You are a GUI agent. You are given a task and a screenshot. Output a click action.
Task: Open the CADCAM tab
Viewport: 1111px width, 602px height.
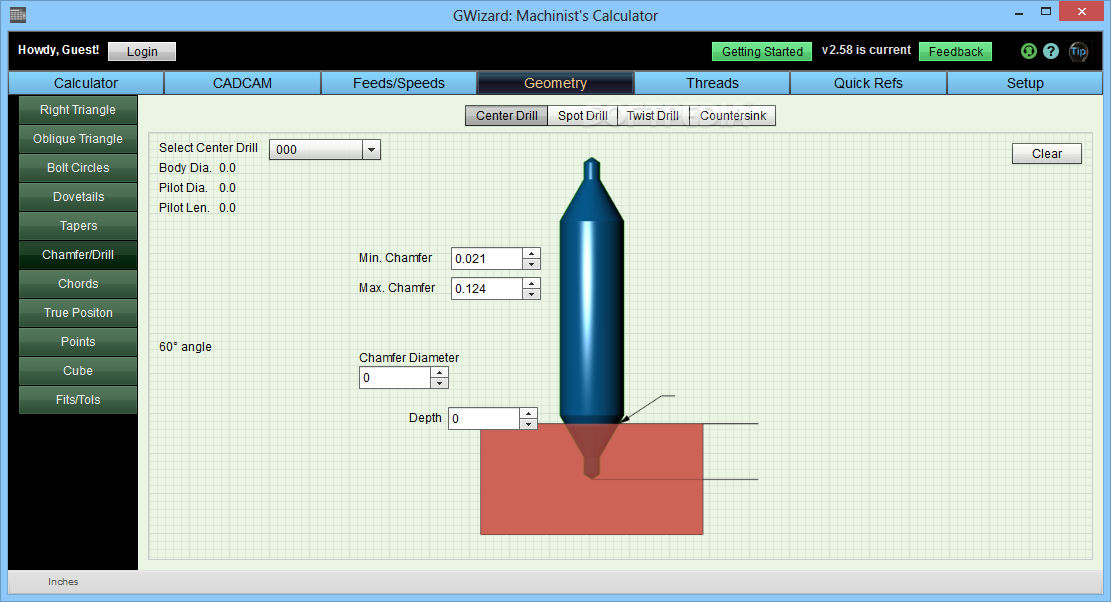242,83
